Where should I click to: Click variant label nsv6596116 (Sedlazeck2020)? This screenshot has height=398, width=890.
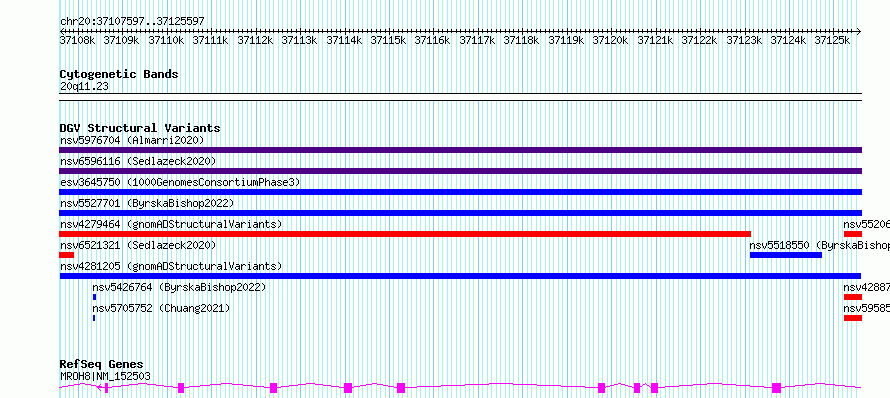(138, 161)
